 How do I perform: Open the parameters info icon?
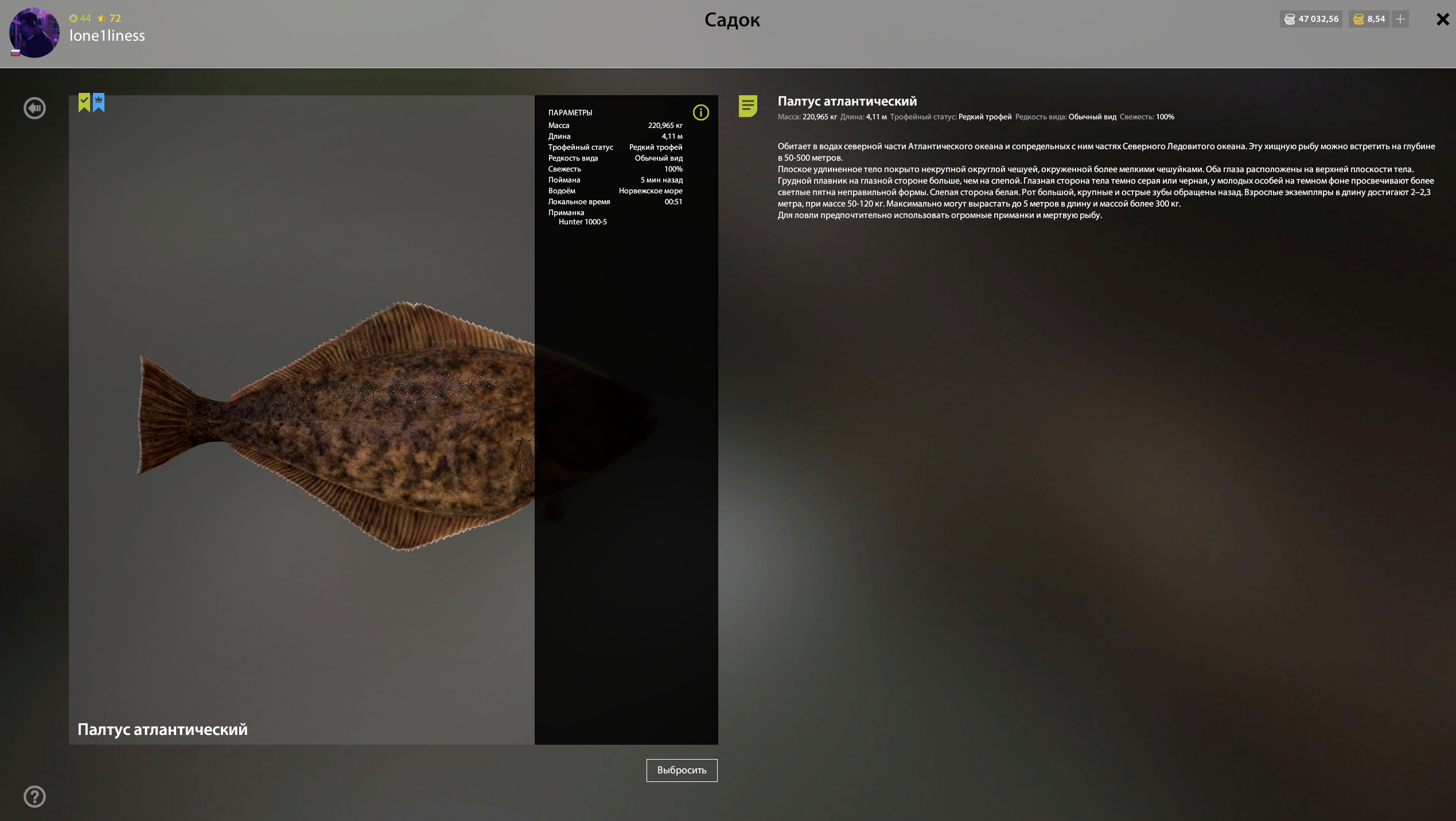tap(700, 112)
